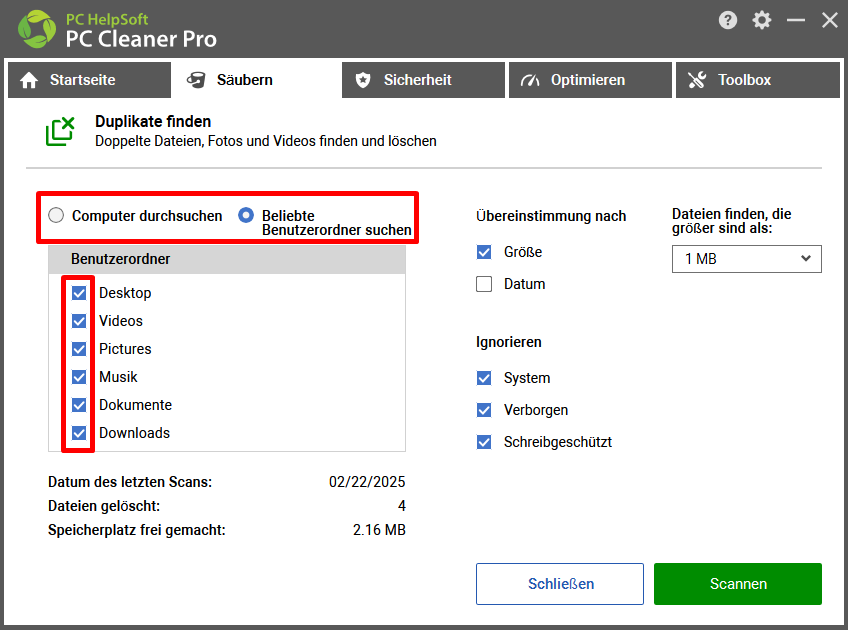The height and width of the screenshot is (630, 848).
Task: Select the Computer durchsuchen radio button
Action: pos(56,215)
